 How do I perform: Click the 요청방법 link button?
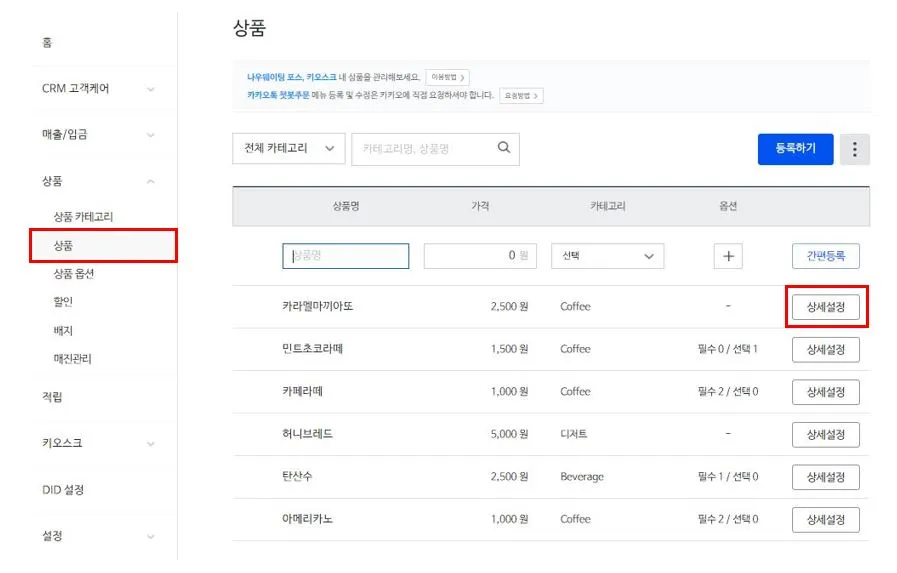coord(521,96)
